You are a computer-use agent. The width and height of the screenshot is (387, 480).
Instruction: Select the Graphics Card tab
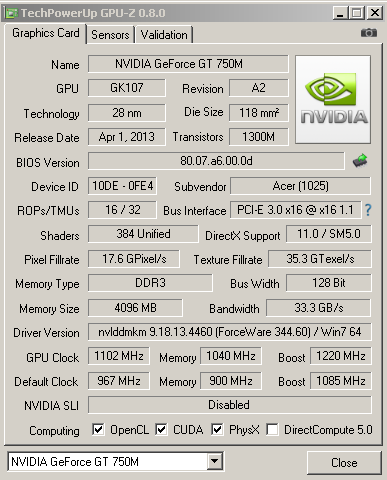(46, 33)
